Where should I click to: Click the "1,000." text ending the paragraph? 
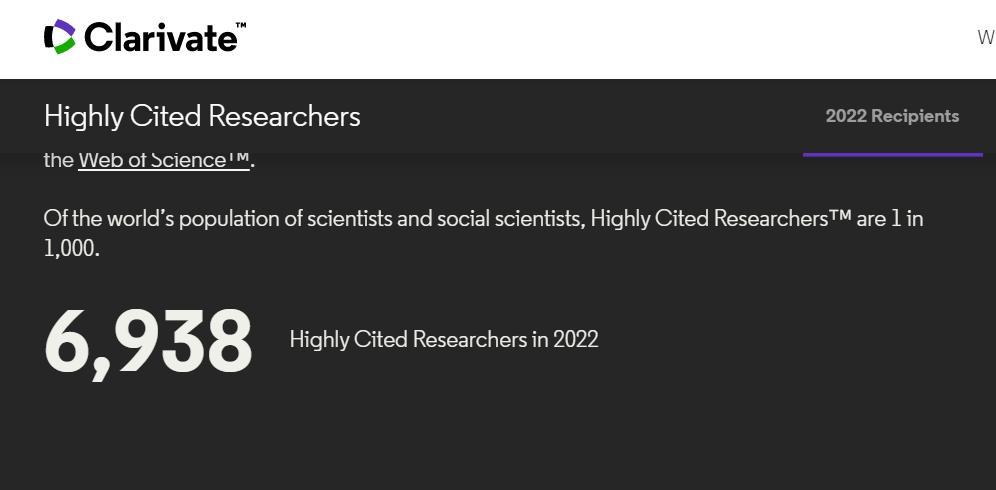click(71, 249)
